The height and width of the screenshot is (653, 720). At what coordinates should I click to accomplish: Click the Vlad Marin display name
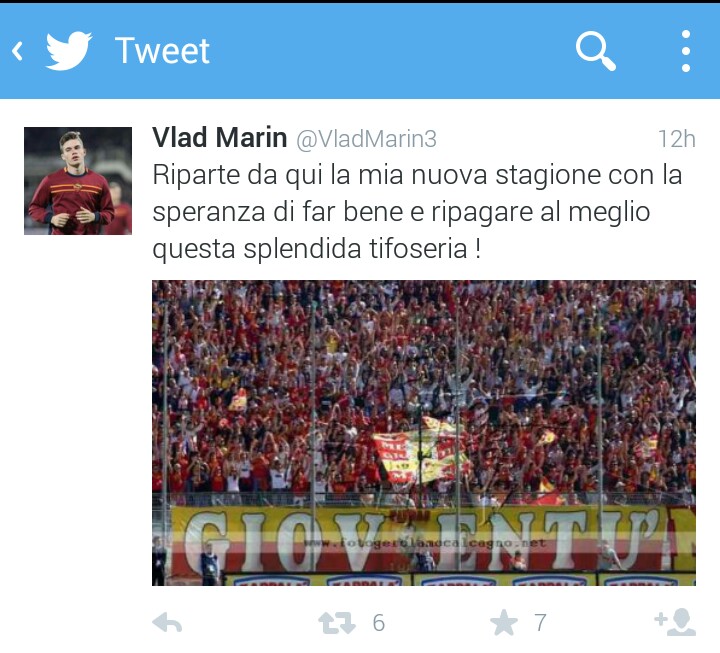(219, 137)
